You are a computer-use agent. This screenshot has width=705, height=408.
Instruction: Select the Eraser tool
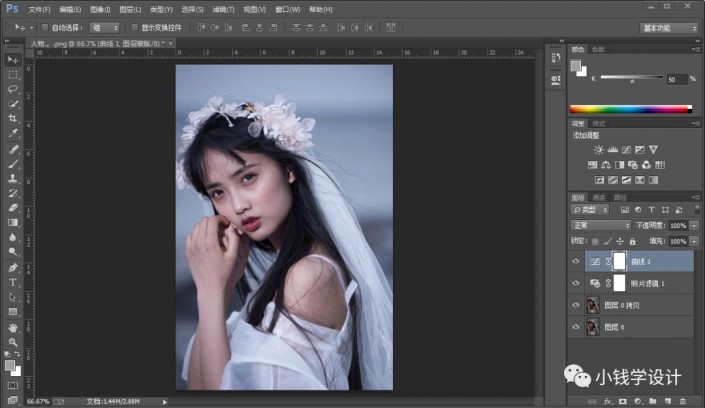coord(13,208)
